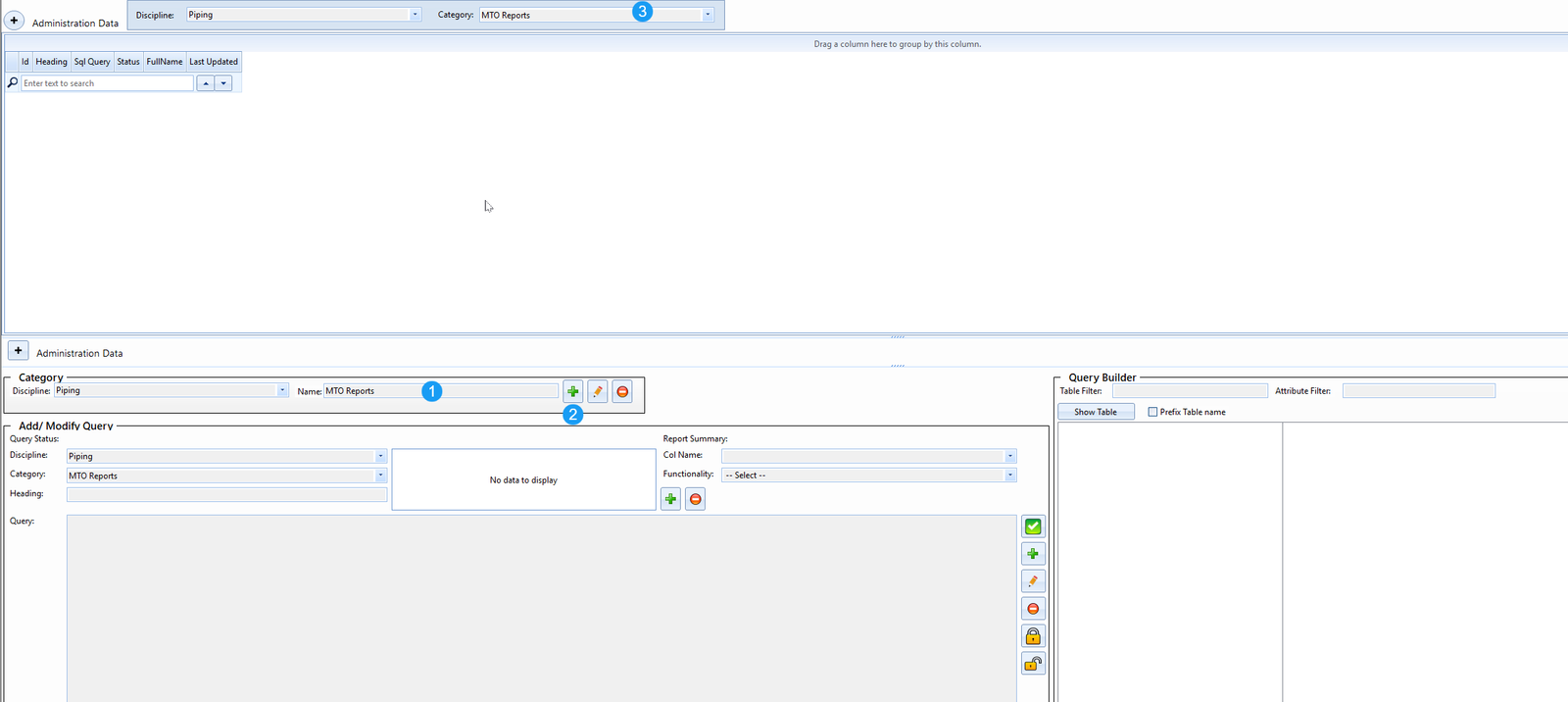1568x702 pixels.
Task: Open top filter bar Discipline dropdown
Action: [415, 15]
